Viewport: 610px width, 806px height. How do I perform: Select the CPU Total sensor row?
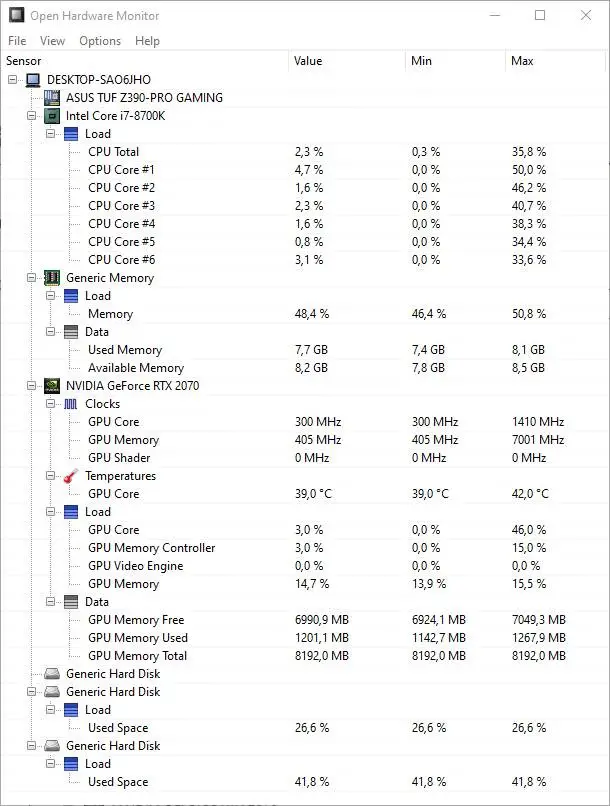[x=114, y=152]
